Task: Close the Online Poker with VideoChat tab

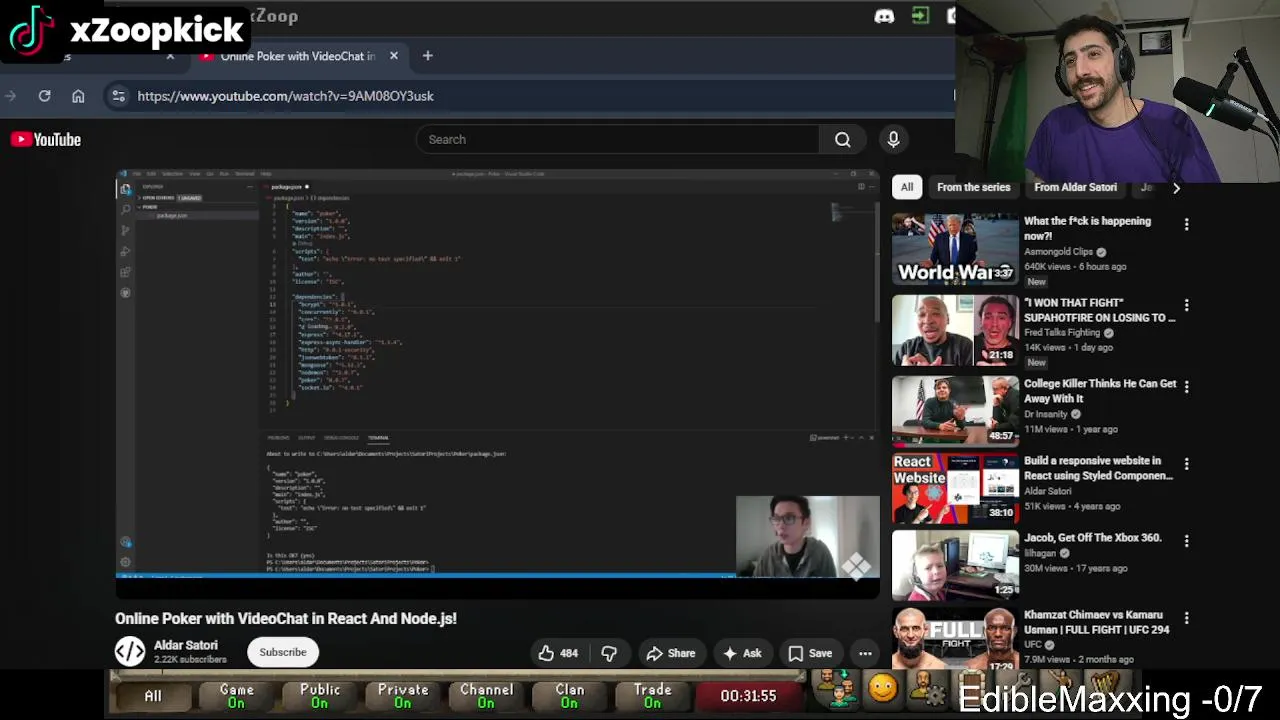Action: click(394, 56)
